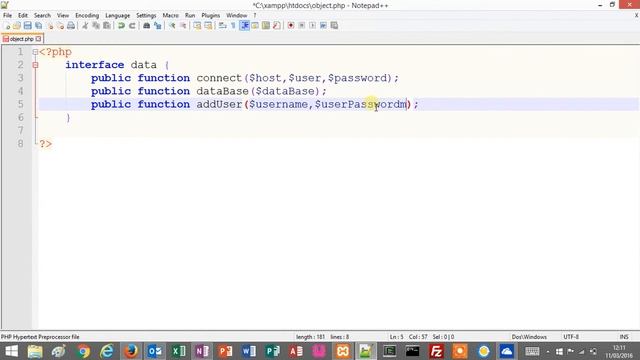Place cursor in the connect function line

point(245,78)
